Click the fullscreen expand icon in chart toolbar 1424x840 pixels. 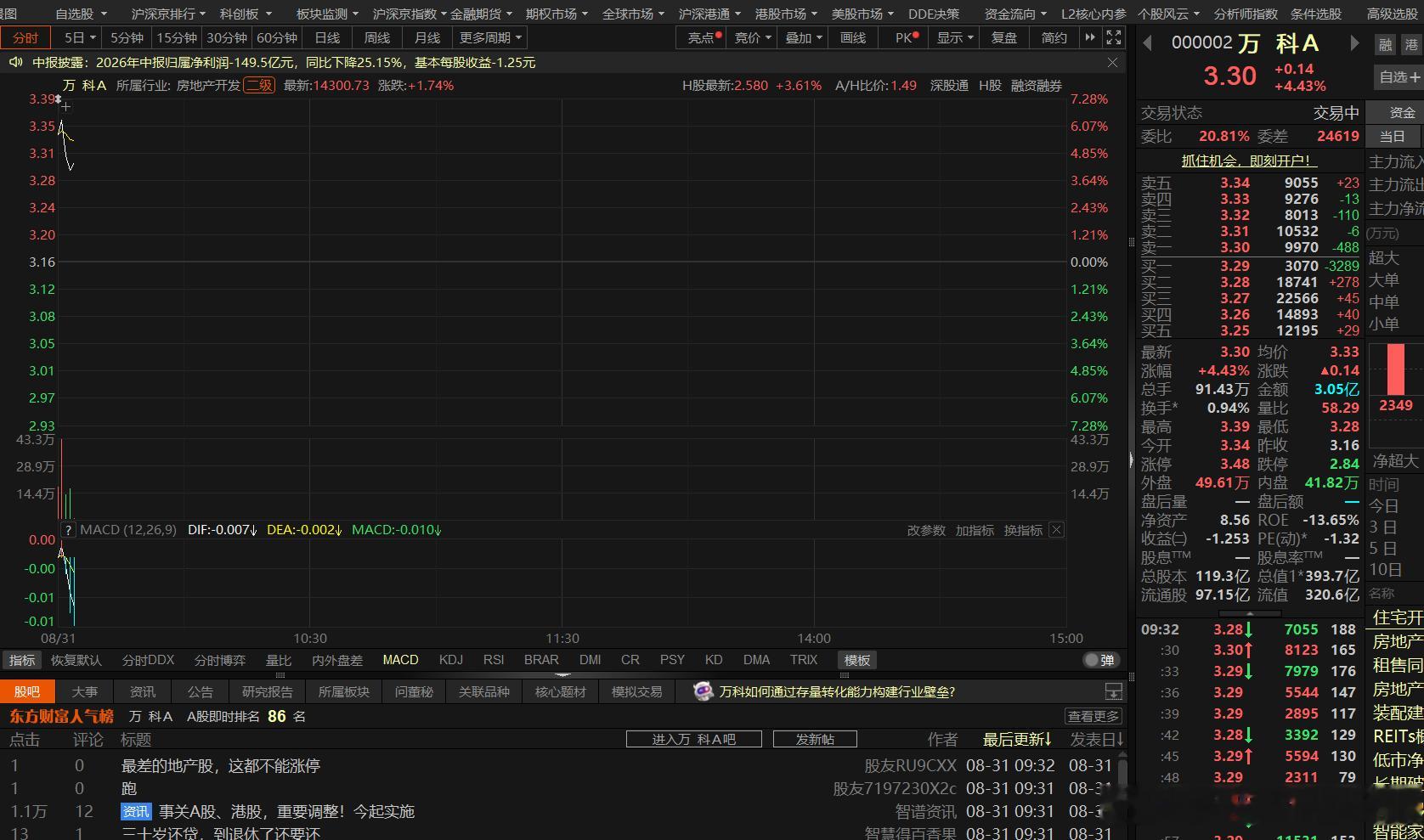[x=1114, y=37]
